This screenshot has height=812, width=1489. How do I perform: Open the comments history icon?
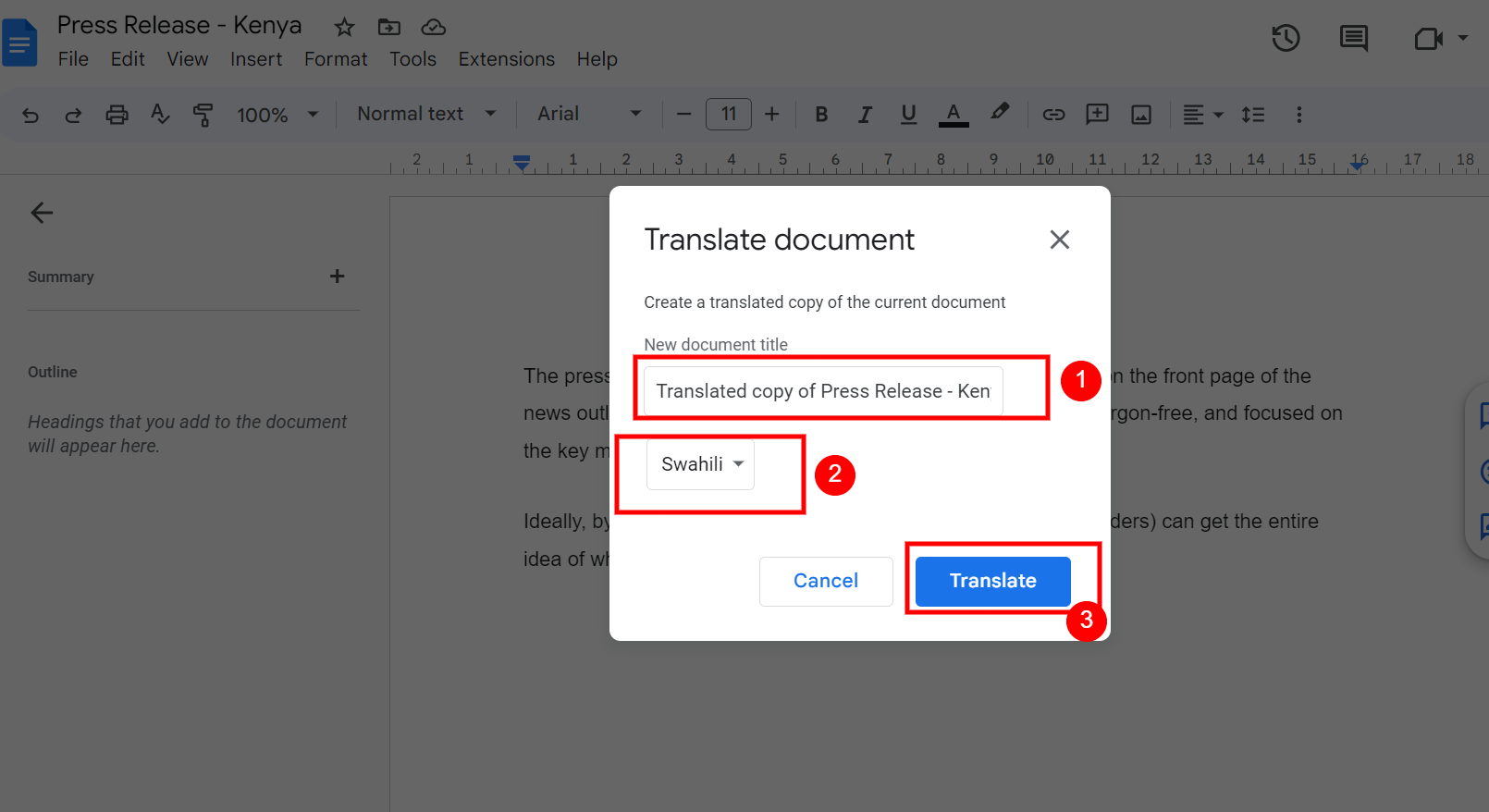(x=1353, y=38)
